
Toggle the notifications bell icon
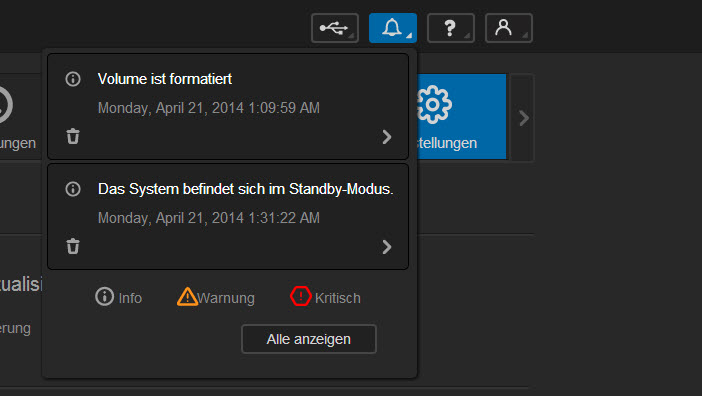click(x=393, y=28)
